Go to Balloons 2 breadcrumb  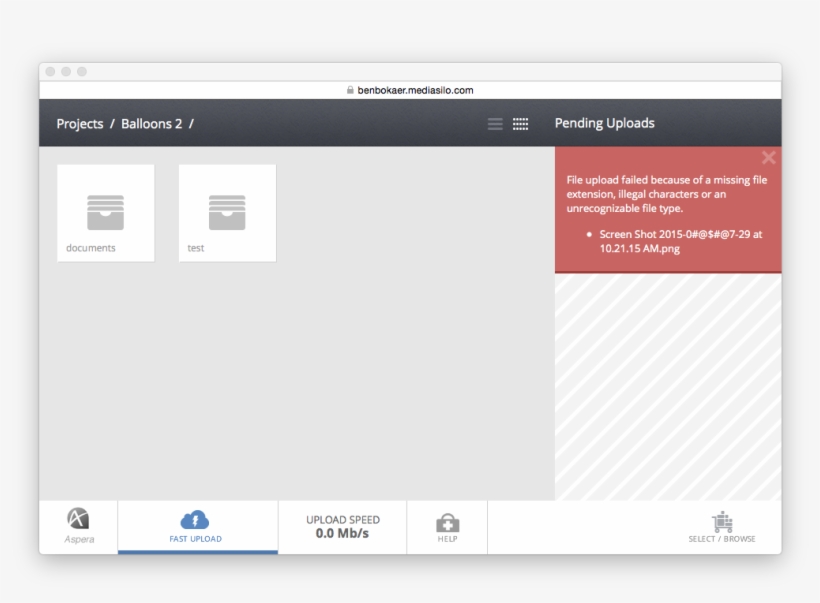152,124
